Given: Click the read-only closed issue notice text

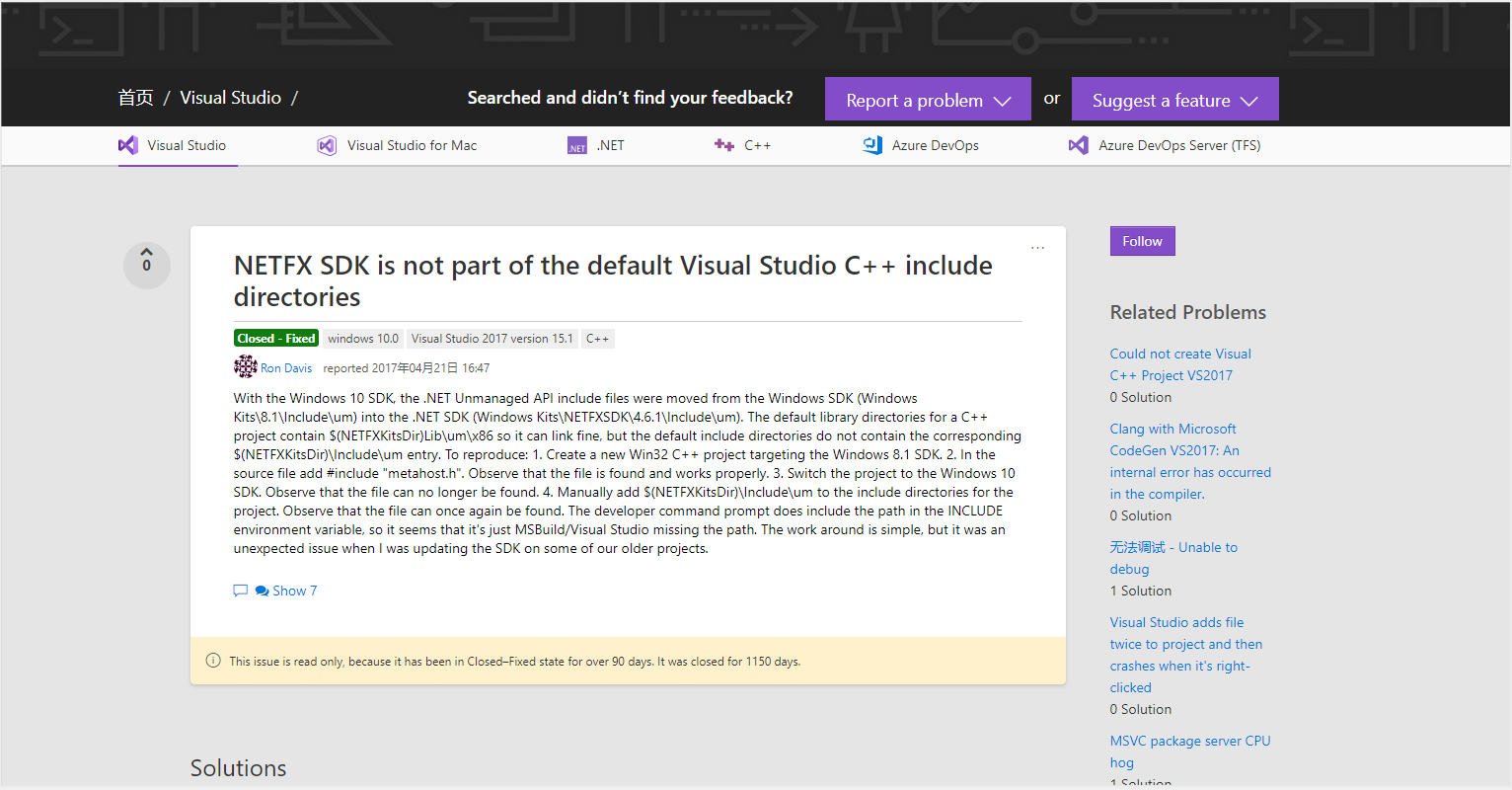Looking at the screenshot, I should tap(515, 662).
